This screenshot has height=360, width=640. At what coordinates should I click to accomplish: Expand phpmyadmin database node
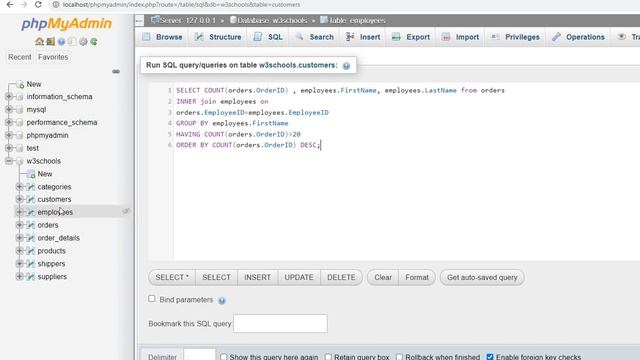(9, 135)
